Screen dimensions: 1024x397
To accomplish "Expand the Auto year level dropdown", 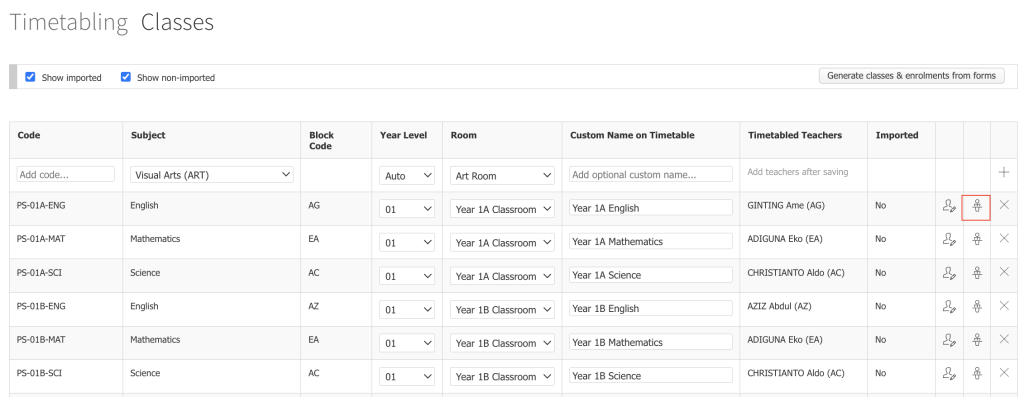I will (407, 176).
